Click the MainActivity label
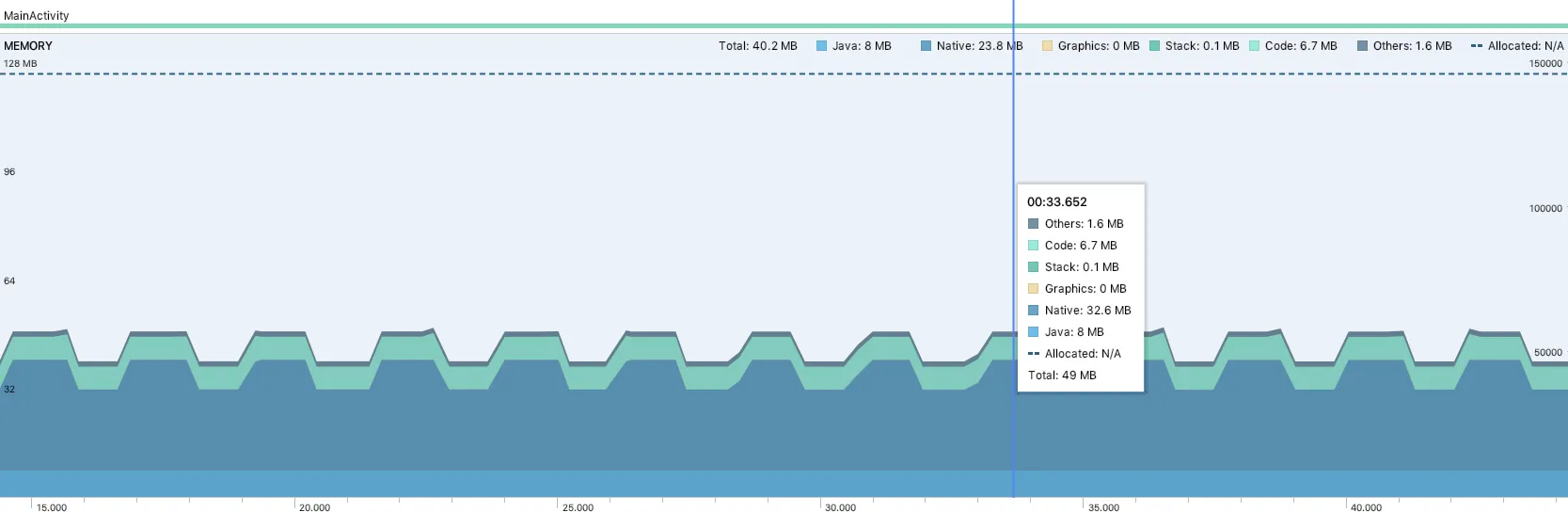Viewport: 1568px width, 512px height. [x=37, y=16]
